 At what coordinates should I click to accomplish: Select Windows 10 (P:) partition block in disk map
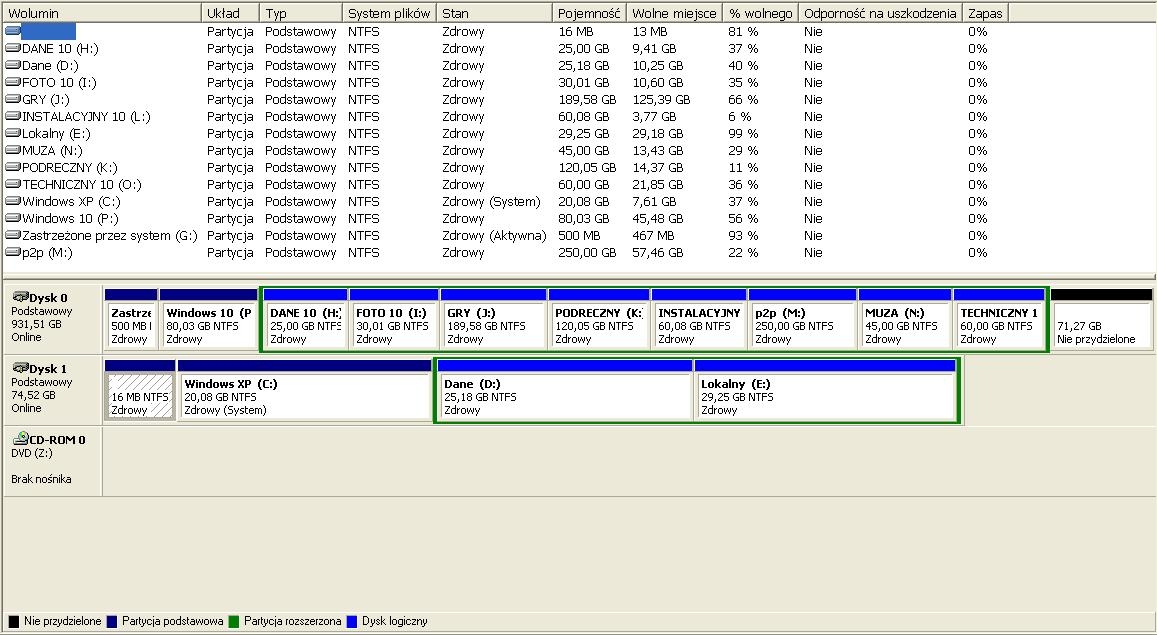point(208,319)
